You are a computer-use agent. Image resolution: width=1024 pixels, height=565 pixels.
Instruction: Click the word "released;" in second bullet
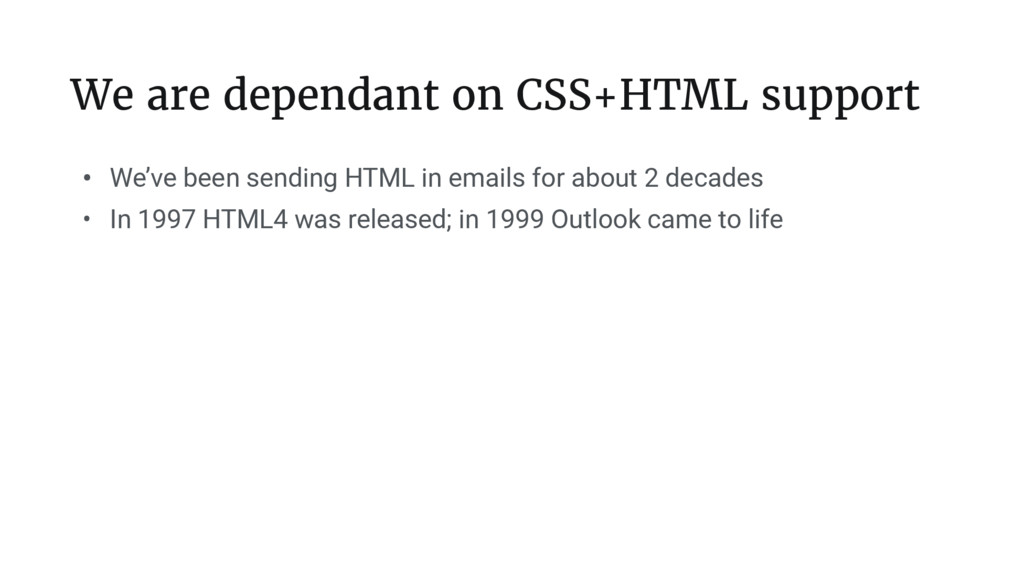(x=400, y=219)
